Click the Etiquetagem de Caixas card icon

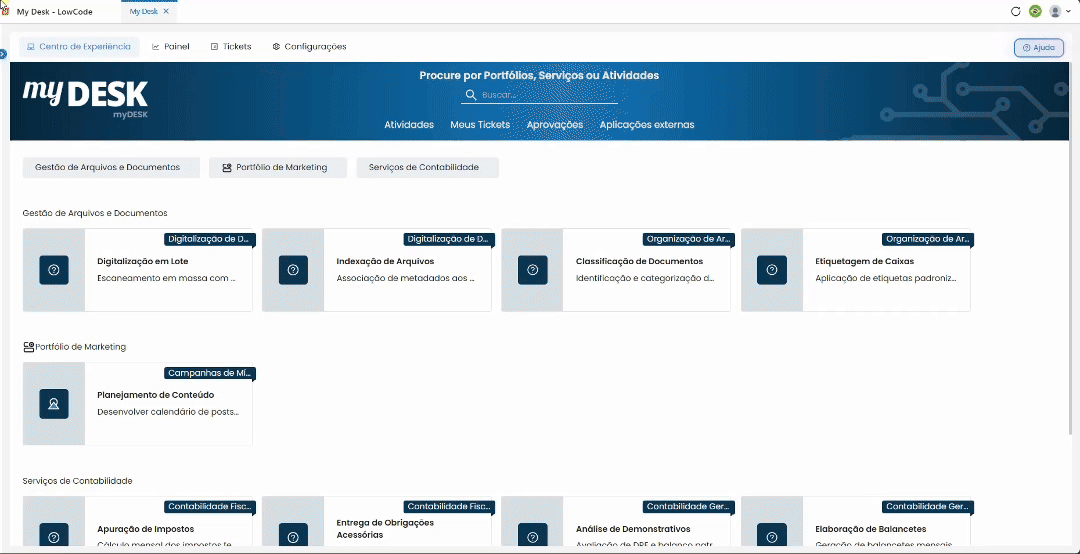(771, 270)
